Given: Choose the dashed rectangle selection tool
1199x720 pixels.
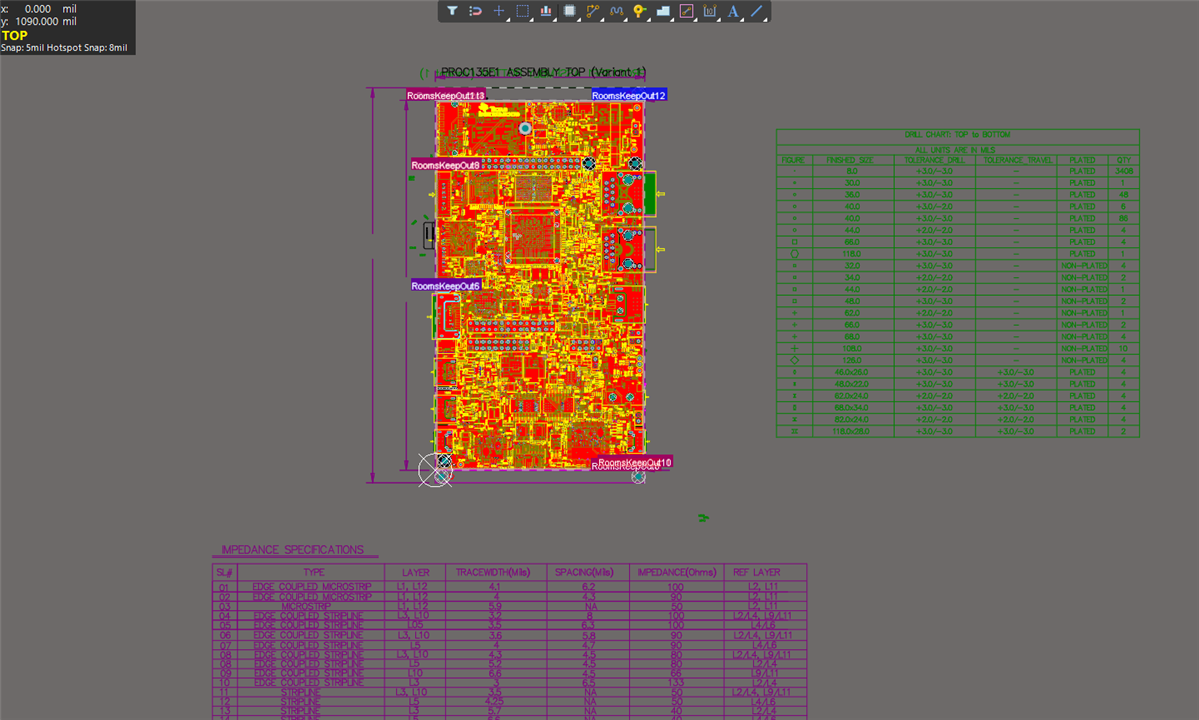Looking at the screenshot, I should click(x=522, y=11).
